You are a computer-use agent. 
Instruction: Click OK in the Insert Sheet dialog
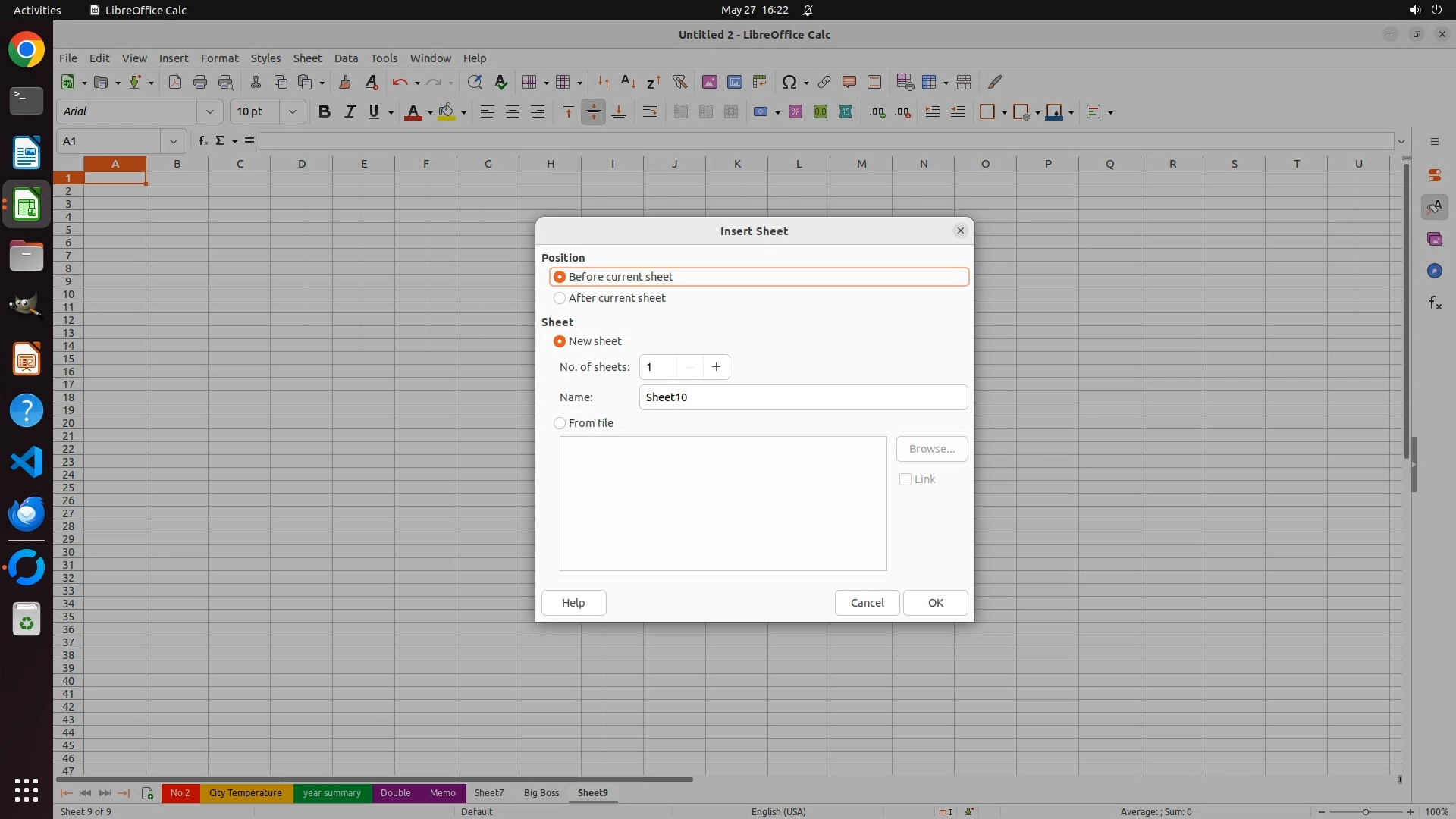coord(935,603)
